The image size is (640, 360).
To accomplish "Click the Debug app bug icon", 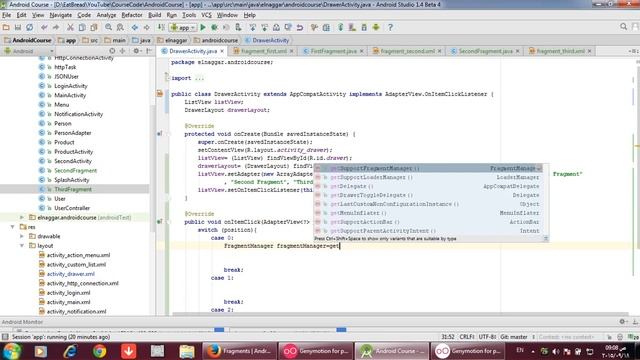I will click(x=214, y=27).
